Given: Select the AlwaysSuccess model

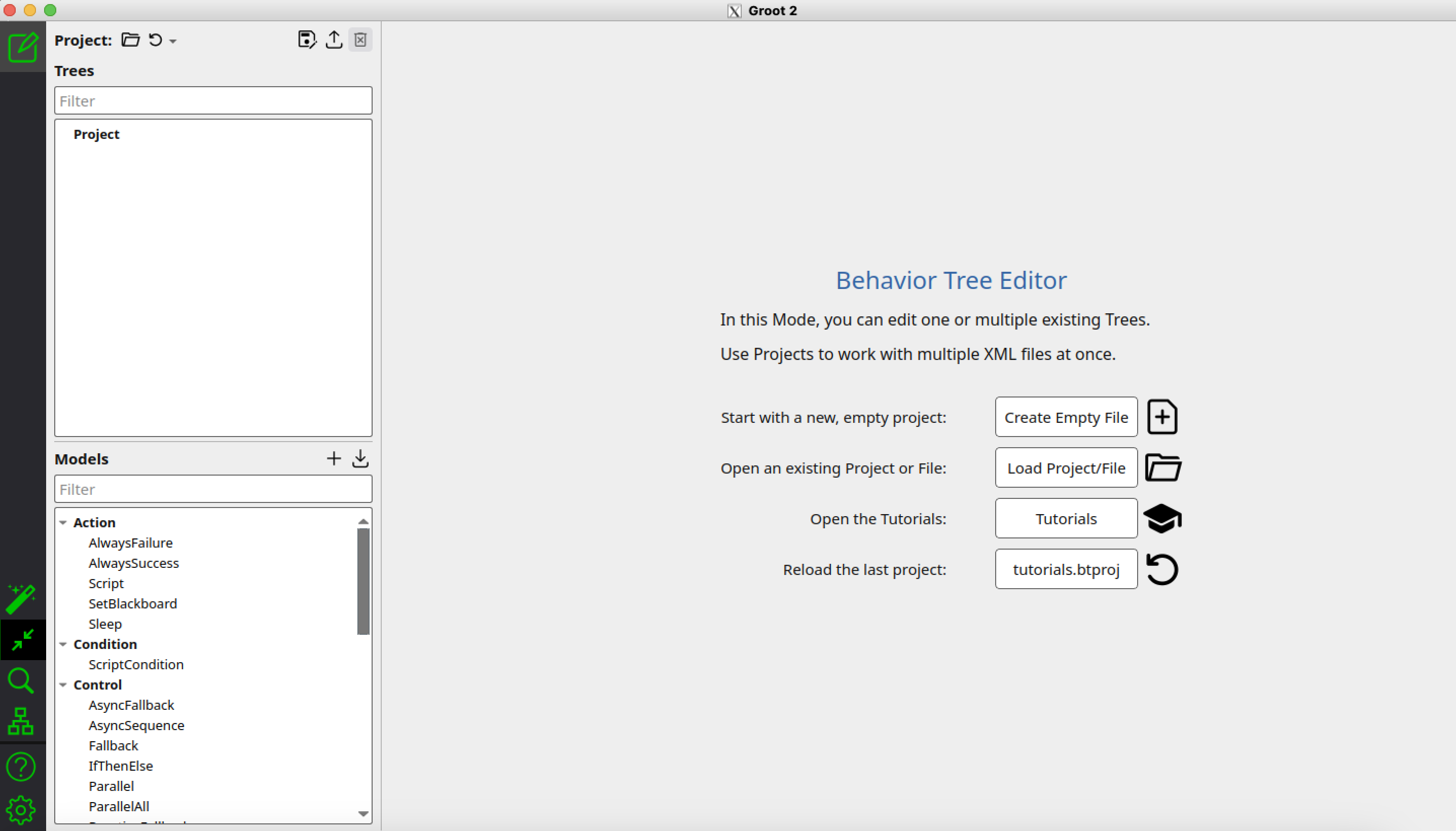Looking at the screenshot, I should pos(133,563).
